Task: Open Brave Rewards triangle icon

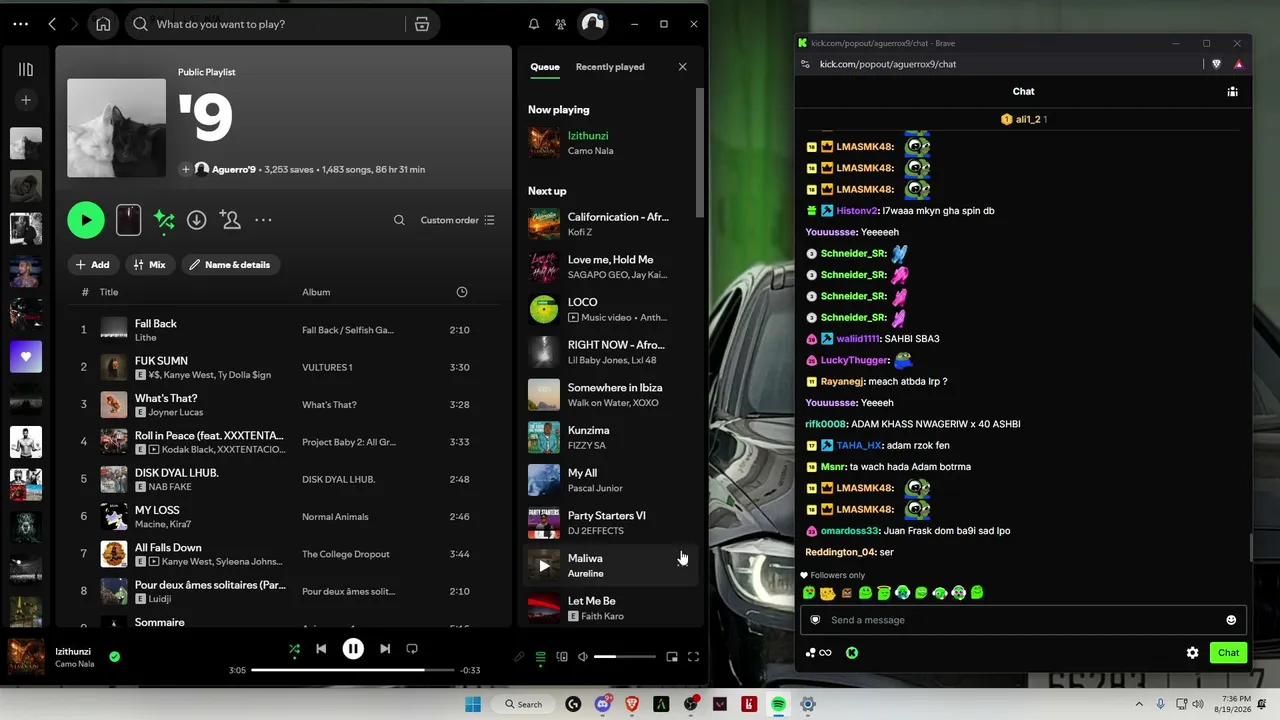Action: 1238,64
